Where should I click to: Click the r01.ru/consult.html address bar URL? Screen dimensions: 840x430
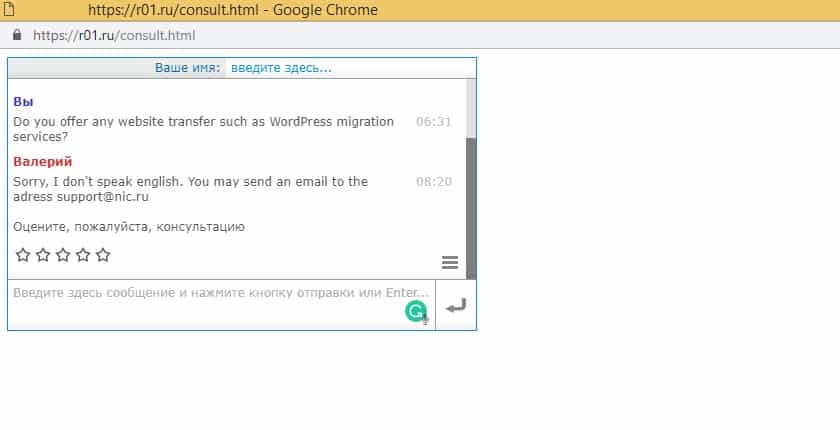[114, 35]
